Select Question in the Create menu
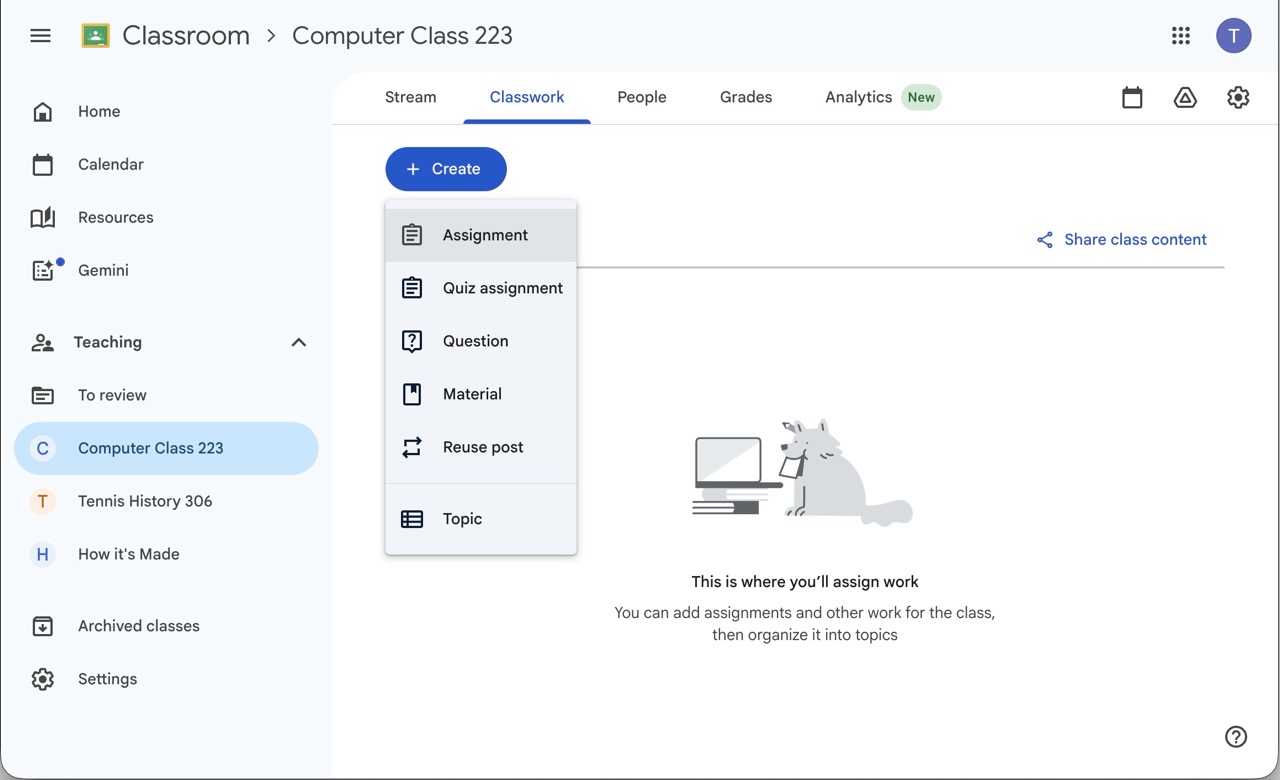Screen dimensions: 1280x780 pyautogui.click(x=475, y=341)
